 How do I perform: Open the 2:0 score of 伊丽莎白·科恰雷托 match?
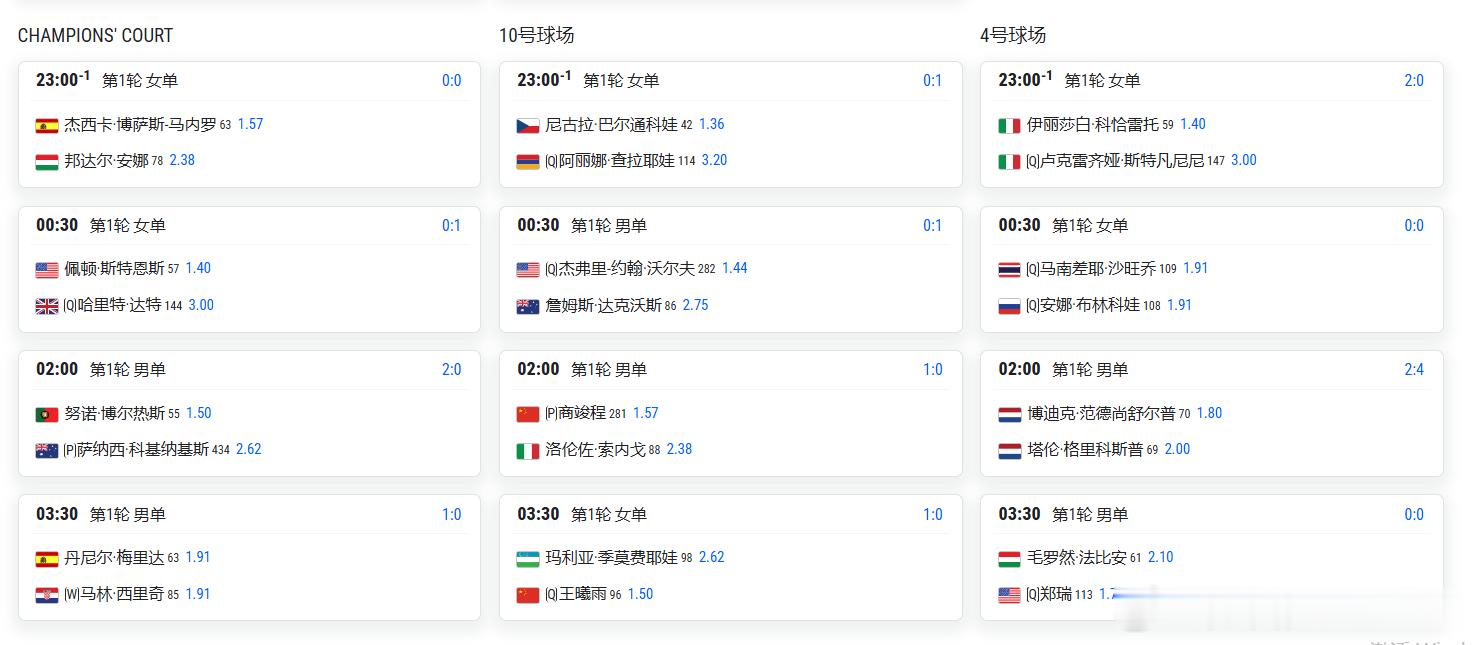click(1414, 80)
